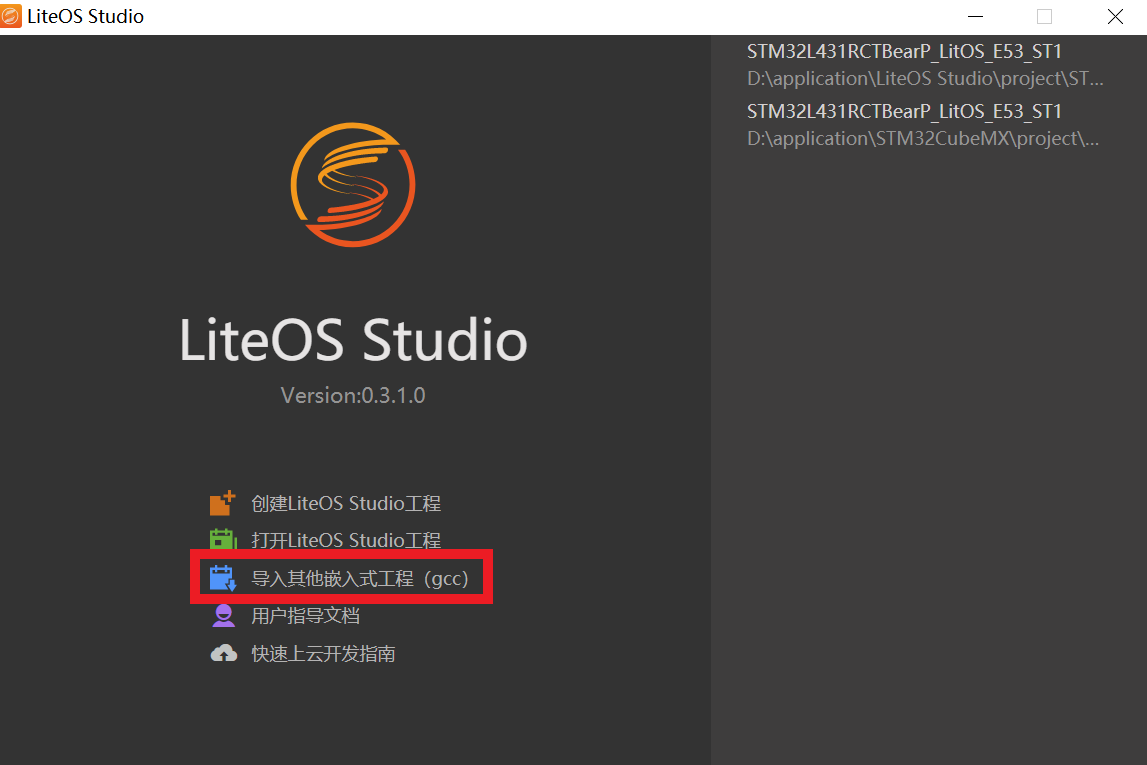
Task: Click the Version:0.3.1.0 label
Action: 353,396
